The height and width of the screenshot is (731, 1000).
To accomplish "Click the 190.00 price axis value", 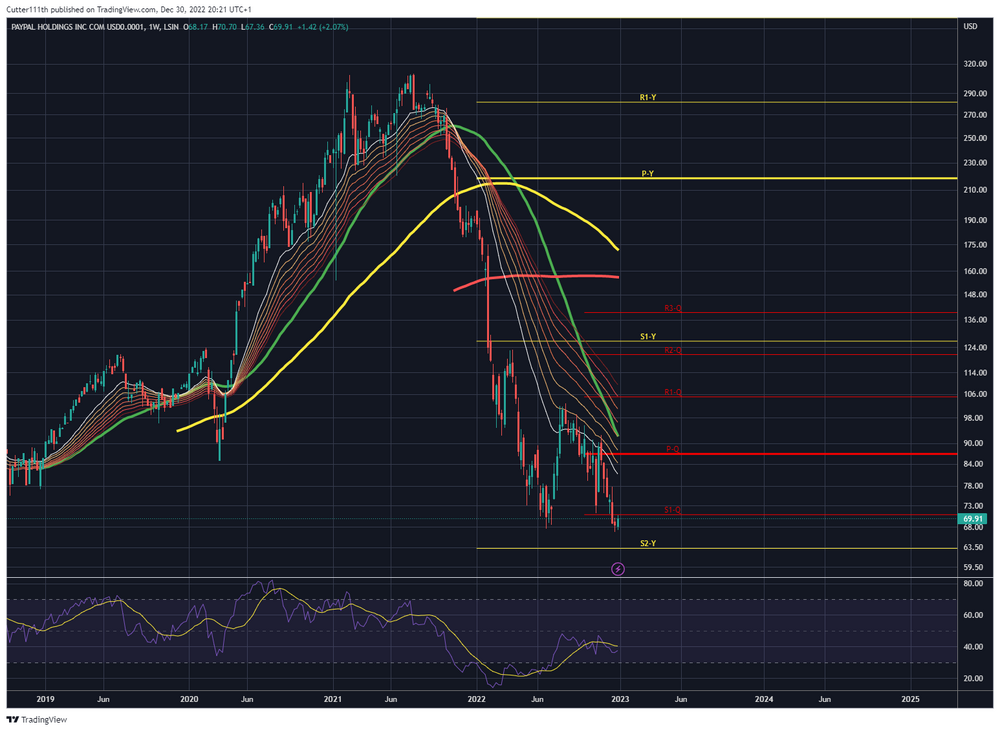I will [975, 219].
